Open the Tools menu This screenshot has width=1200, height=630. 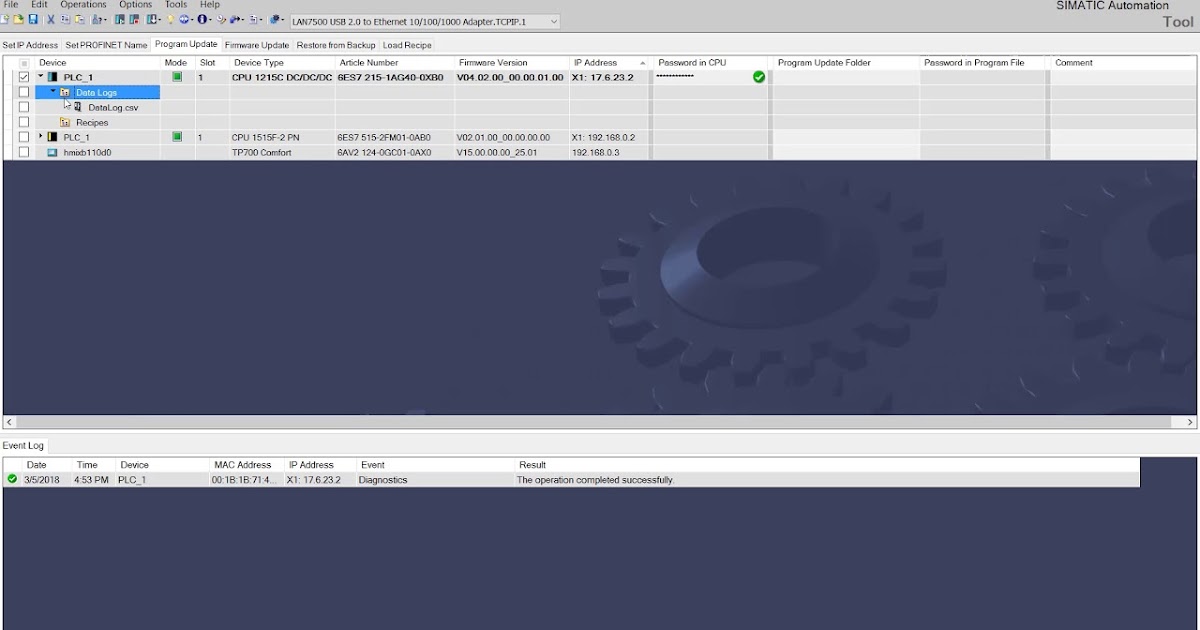[x=175, y=4]
